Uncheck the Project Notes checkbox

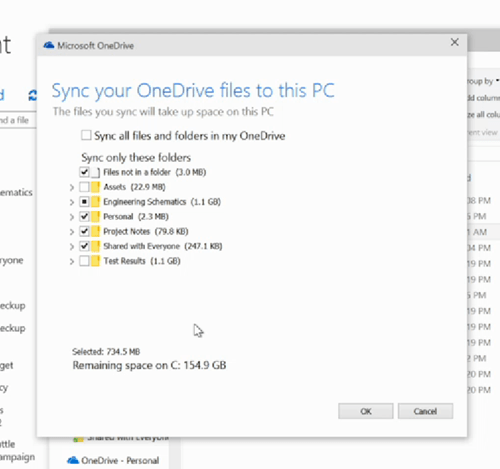coord(84,231)
